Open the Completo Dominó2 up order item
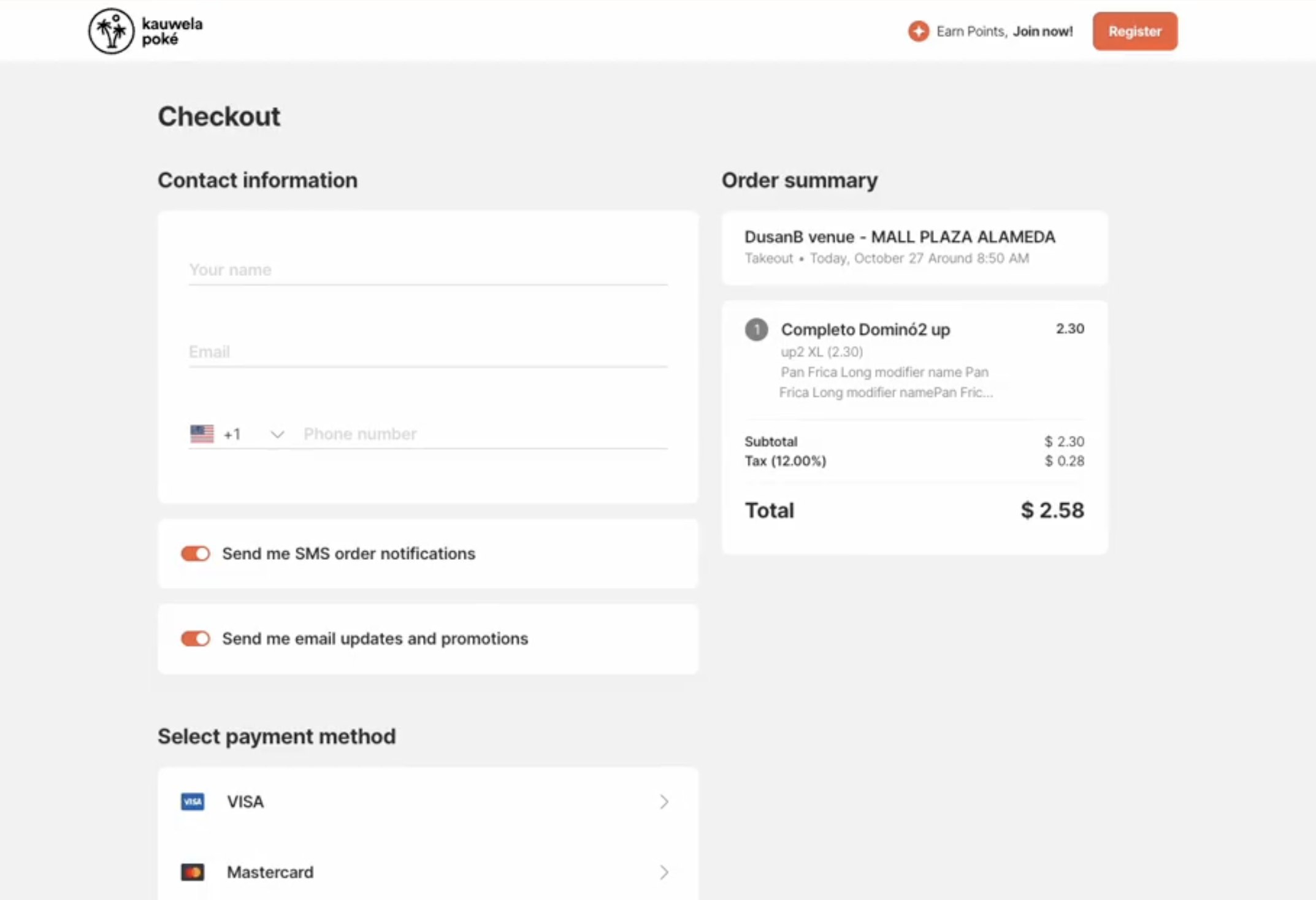The height and width of the screenshot is (900, 1316). pyautogui.click(x=865, y=330)
